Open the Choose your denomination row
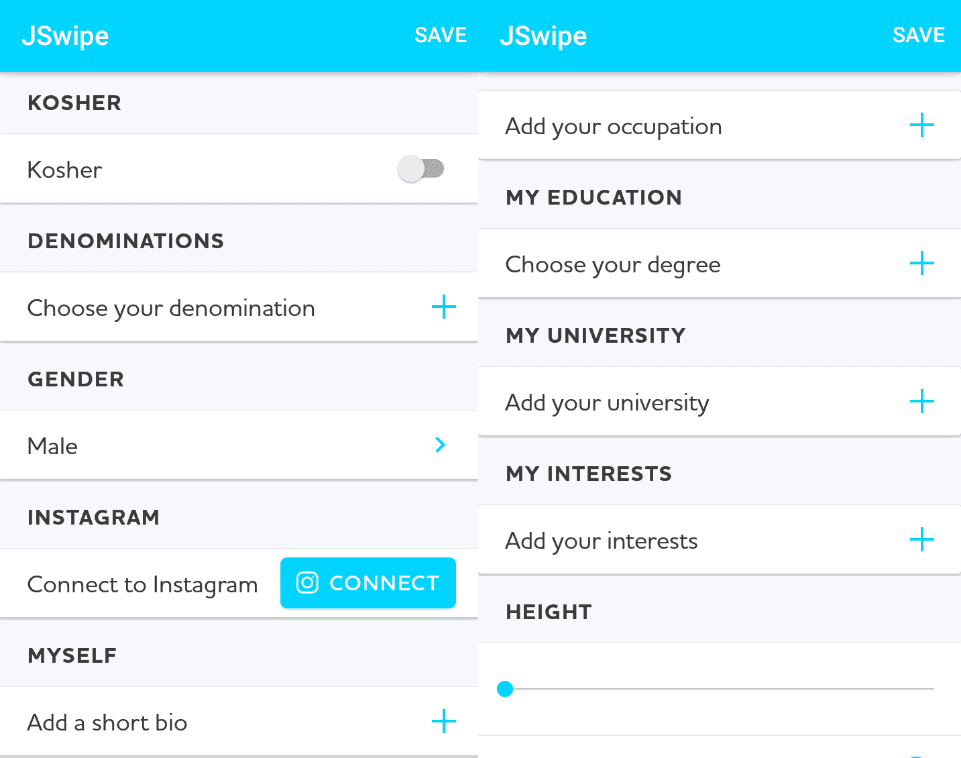This screenshot has width=961, height=758. pyautogui.click(x=239, y=307)
